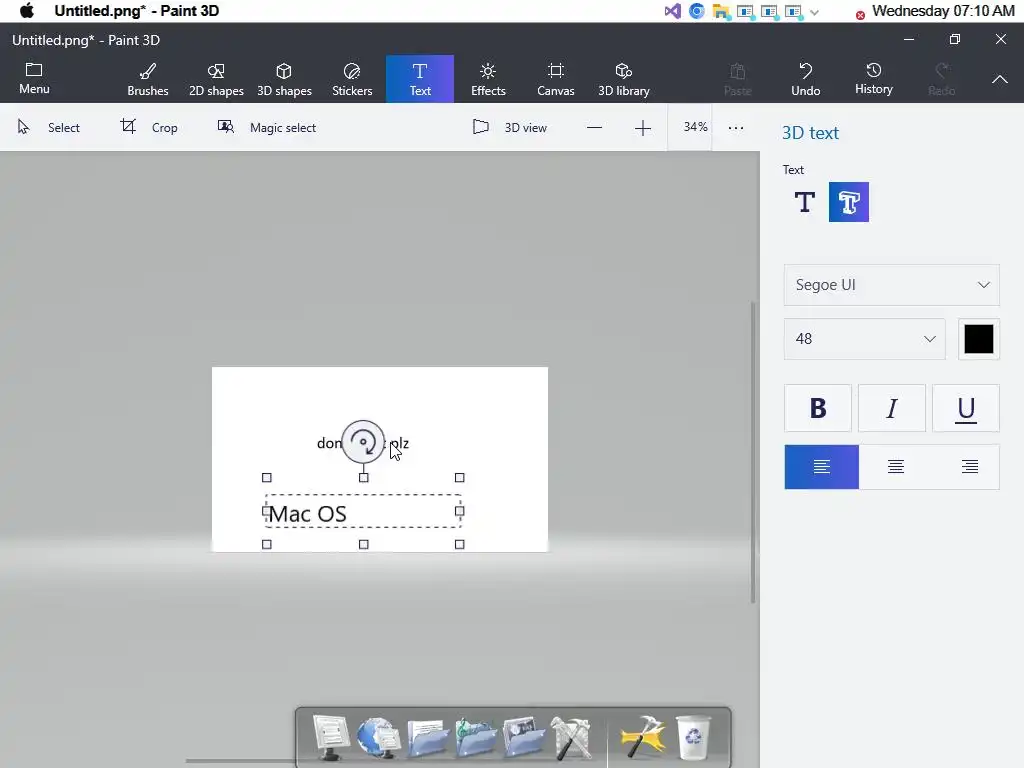Click the File Explorer icon in the menu bar
The image size is (1024, 768).
721,11
